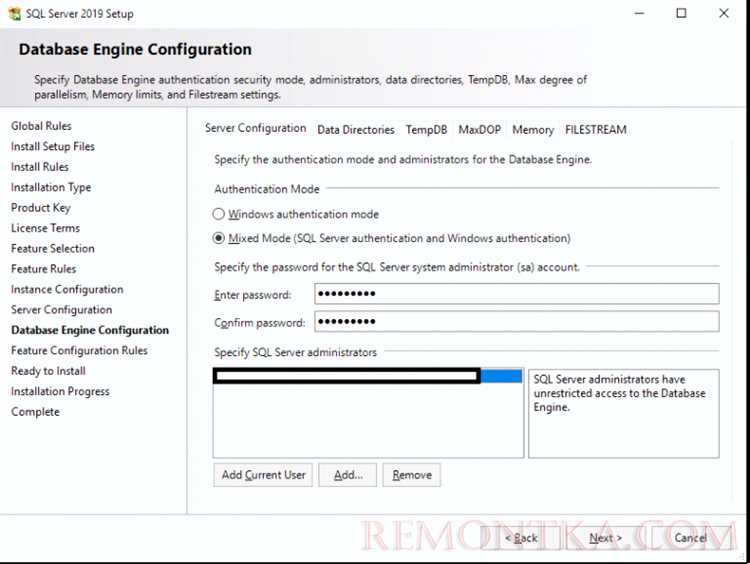Screen dimensions: 750x564
Task: Click Feature Selection step
Action: click(53, 249)
